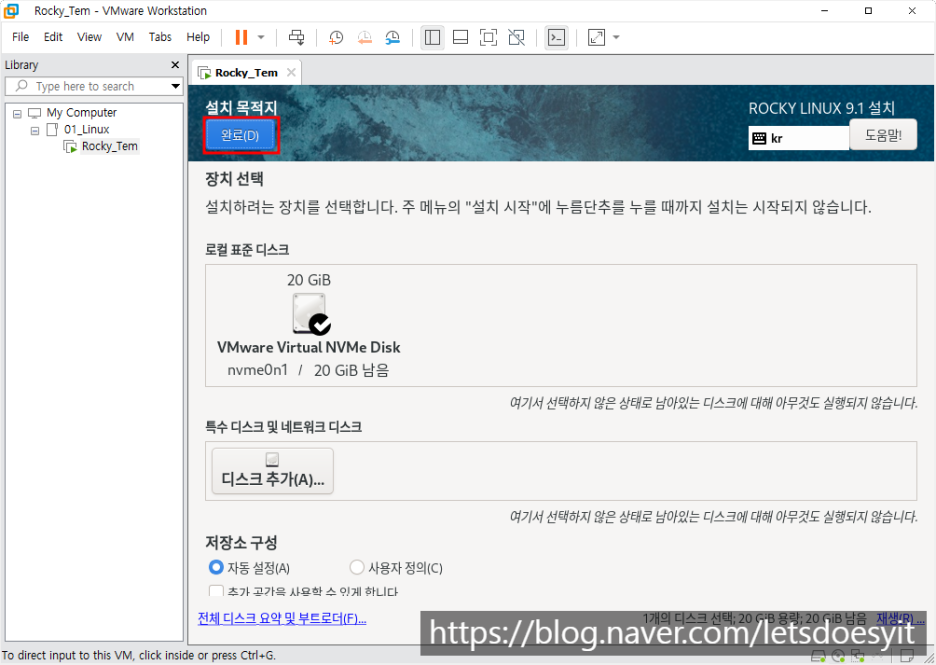
Task: Open stretch display options dropdown arrow
Action: (x=616, y=38)
